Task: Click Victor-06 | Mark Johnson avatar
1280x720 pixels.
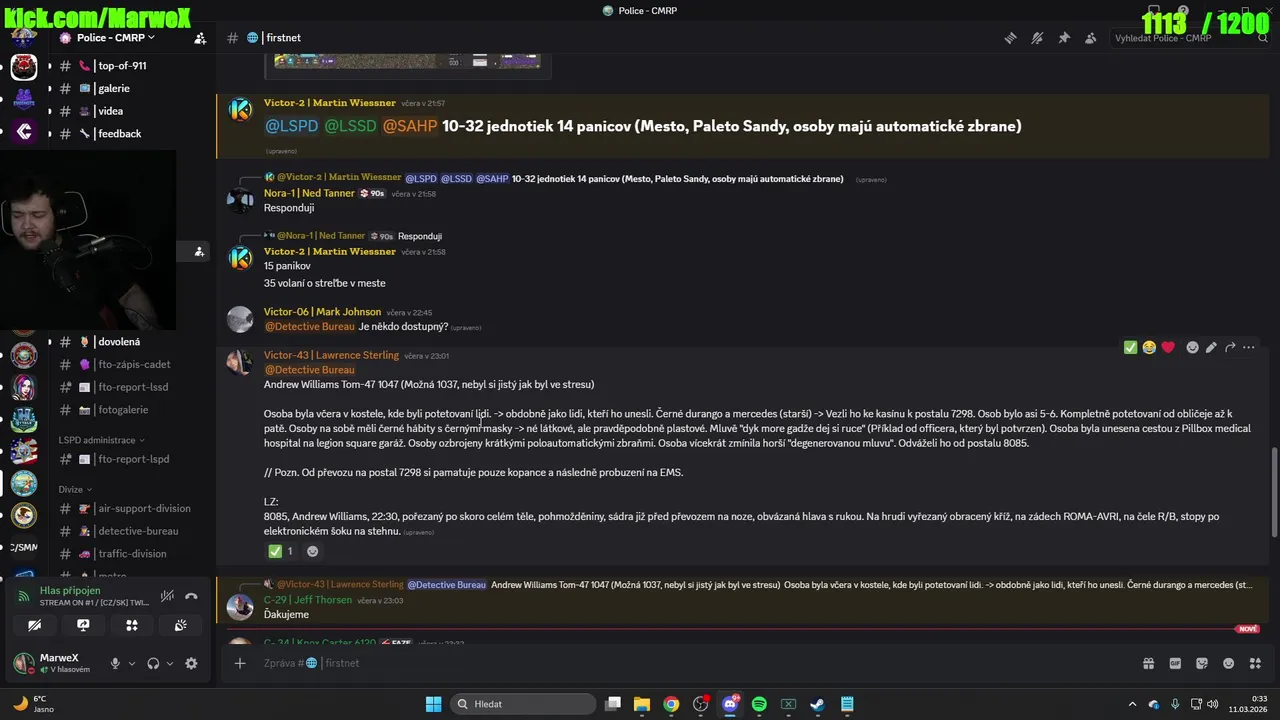Action: pyautogui.click(x=240, y=319)
